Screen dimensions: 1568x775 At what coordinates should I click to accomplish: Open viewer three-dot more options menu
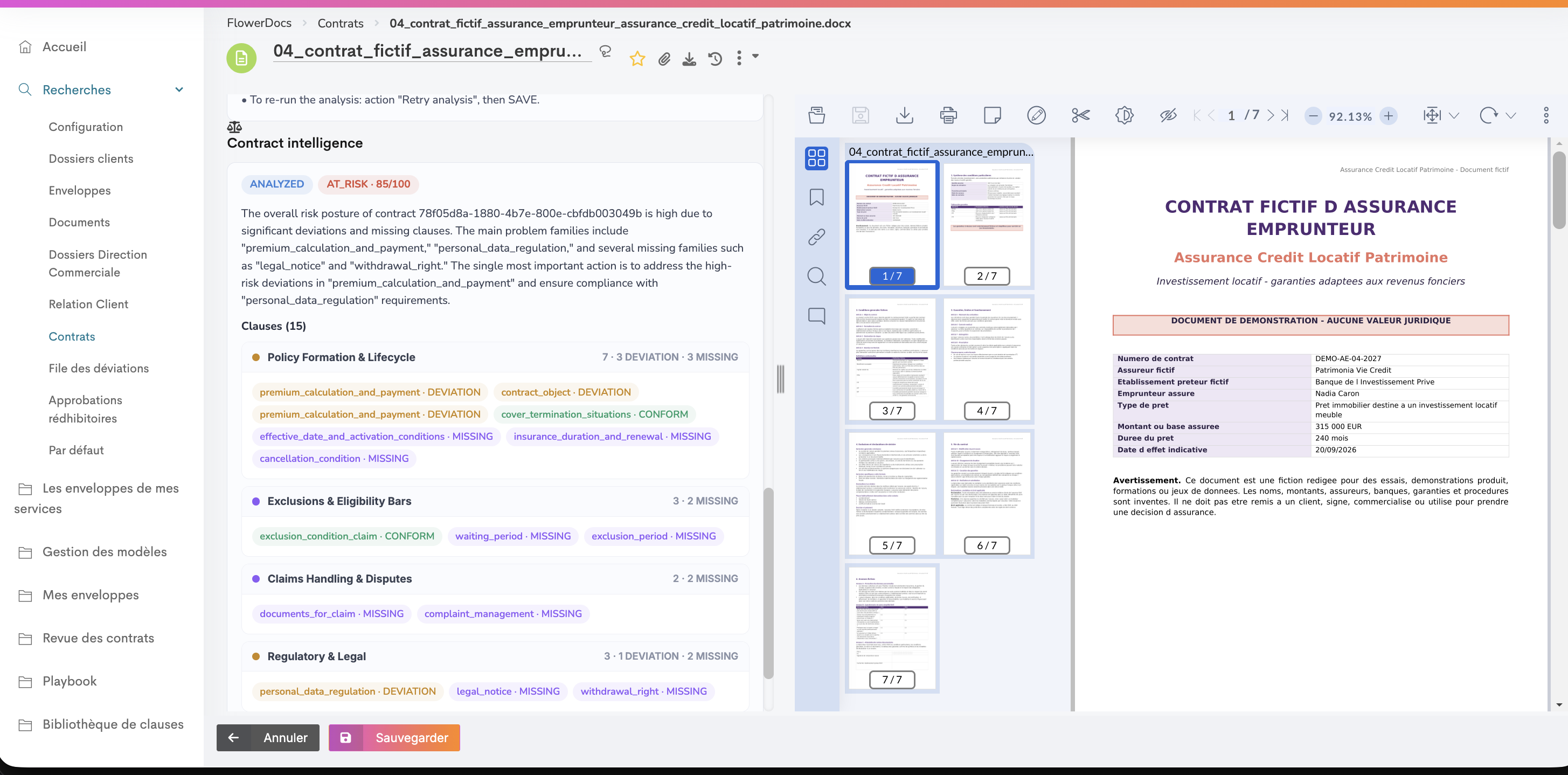1546,115
